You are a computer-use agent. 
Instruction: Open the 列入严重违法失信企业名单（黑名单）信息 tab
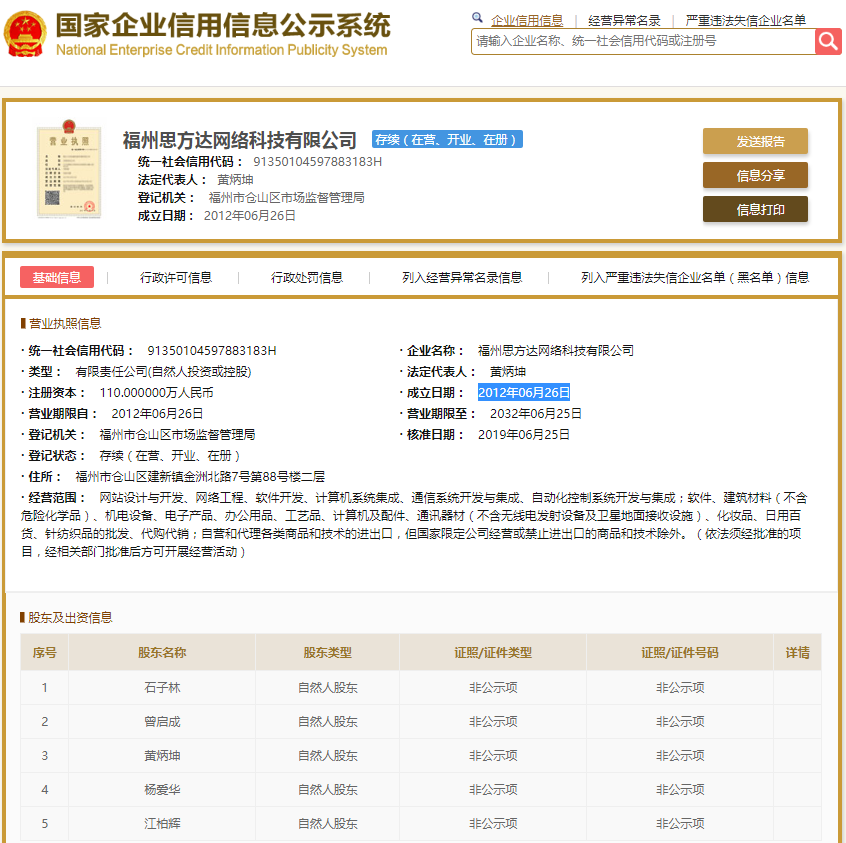click(693, 277)
